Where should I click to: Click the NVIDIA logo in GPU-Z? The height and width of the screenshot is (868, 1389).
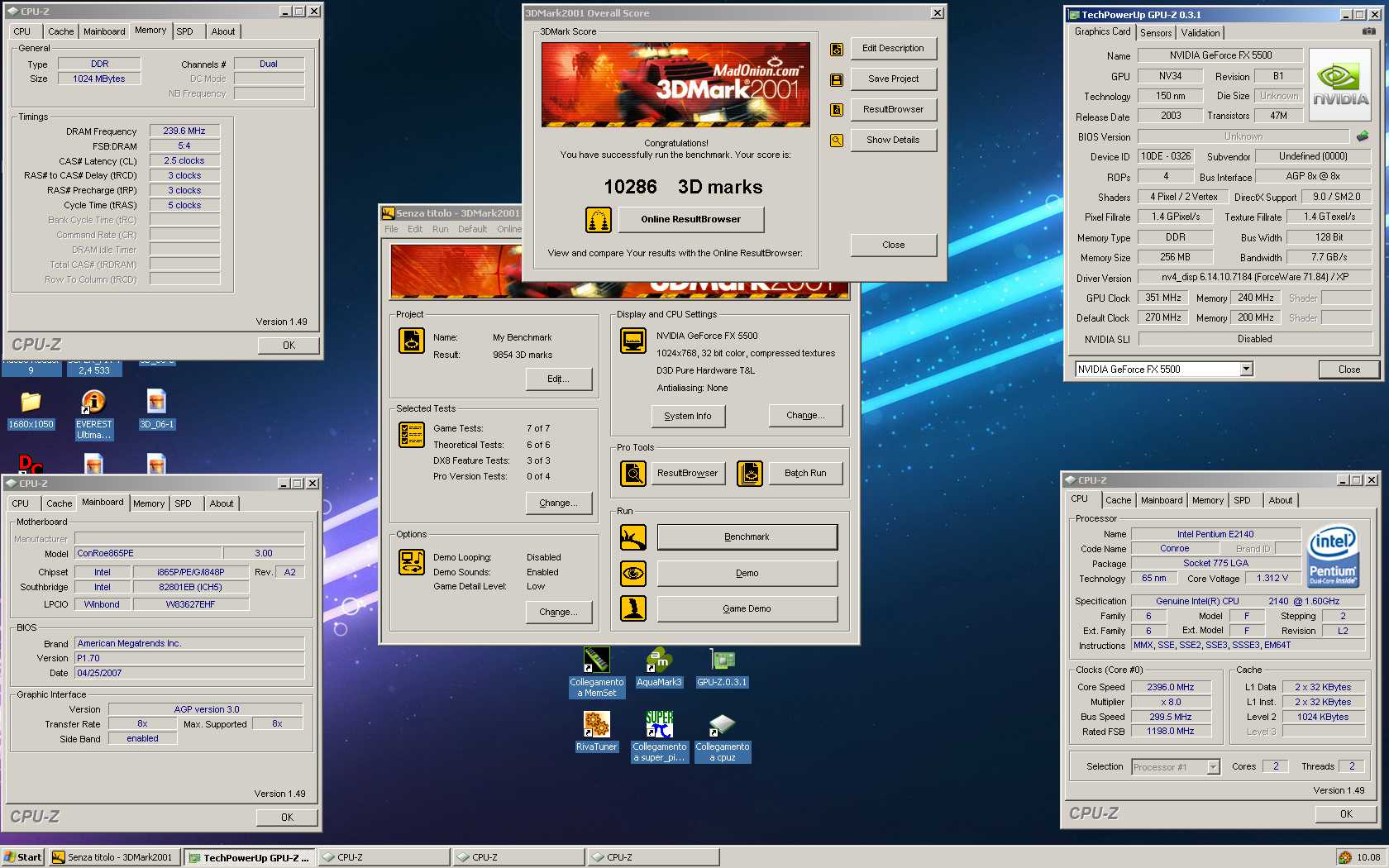[x=1340, y=86]
